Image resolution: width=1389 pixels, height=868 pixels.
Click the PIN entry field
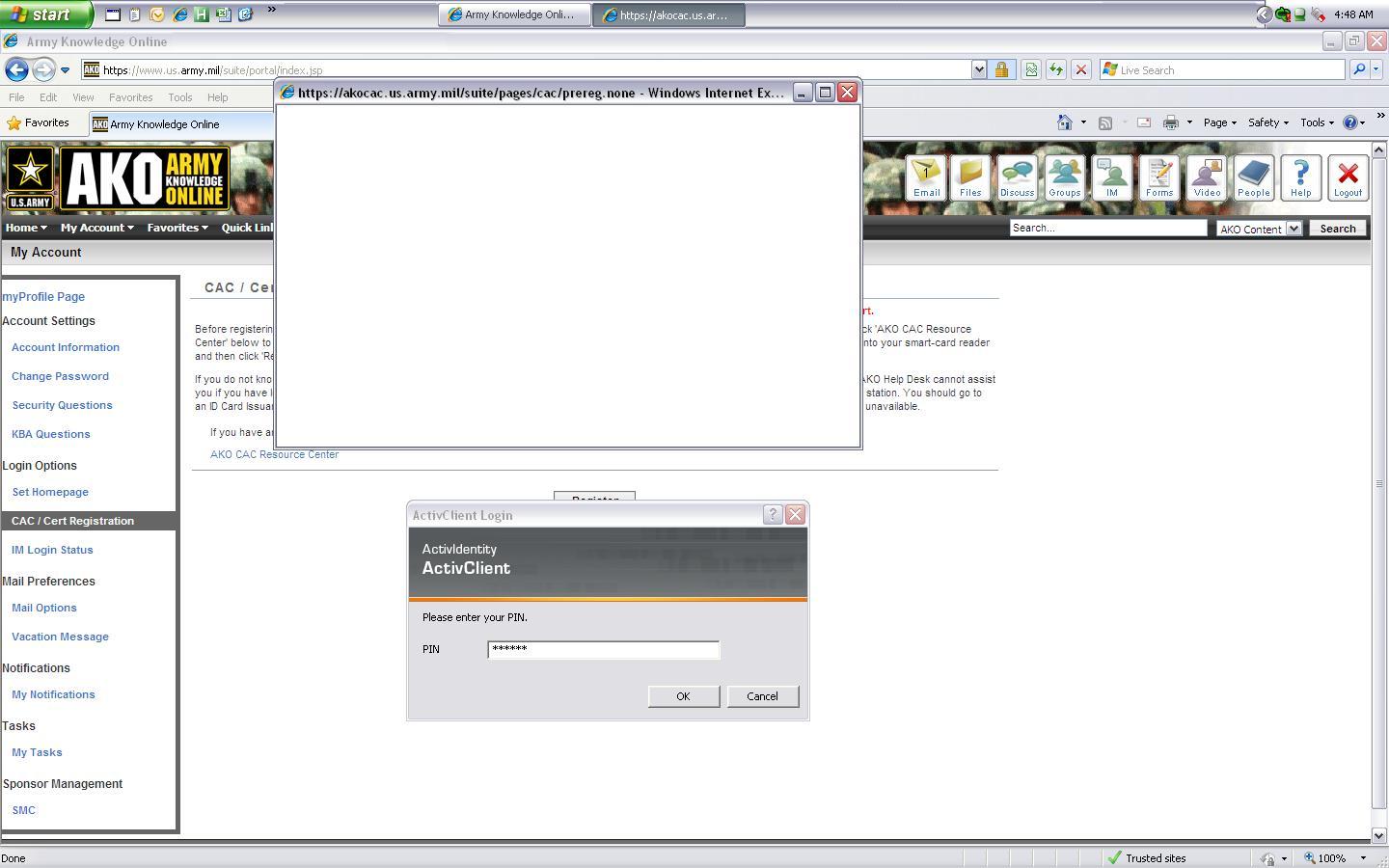603,650
